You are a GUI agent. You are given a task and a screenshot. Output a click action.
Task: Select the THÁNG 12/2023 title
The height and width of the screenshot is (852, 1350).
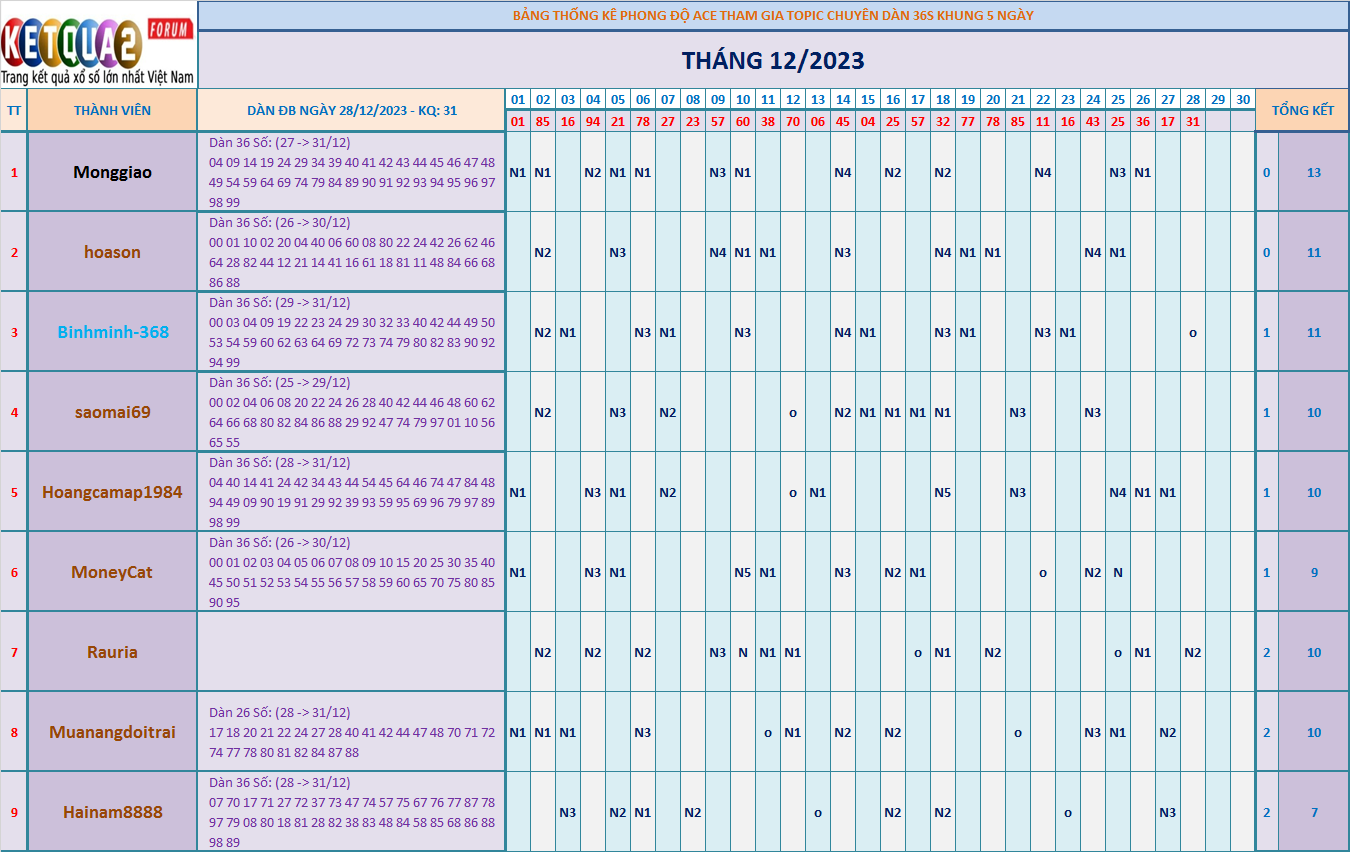773,60
